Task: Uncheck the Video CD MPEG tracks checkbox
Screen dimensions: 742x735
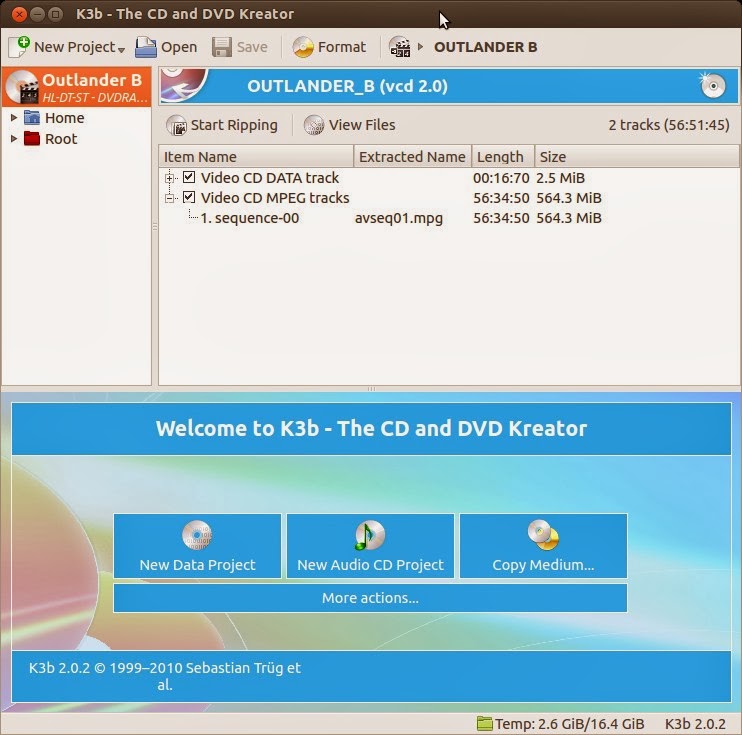Action: (x=189, y=197)
